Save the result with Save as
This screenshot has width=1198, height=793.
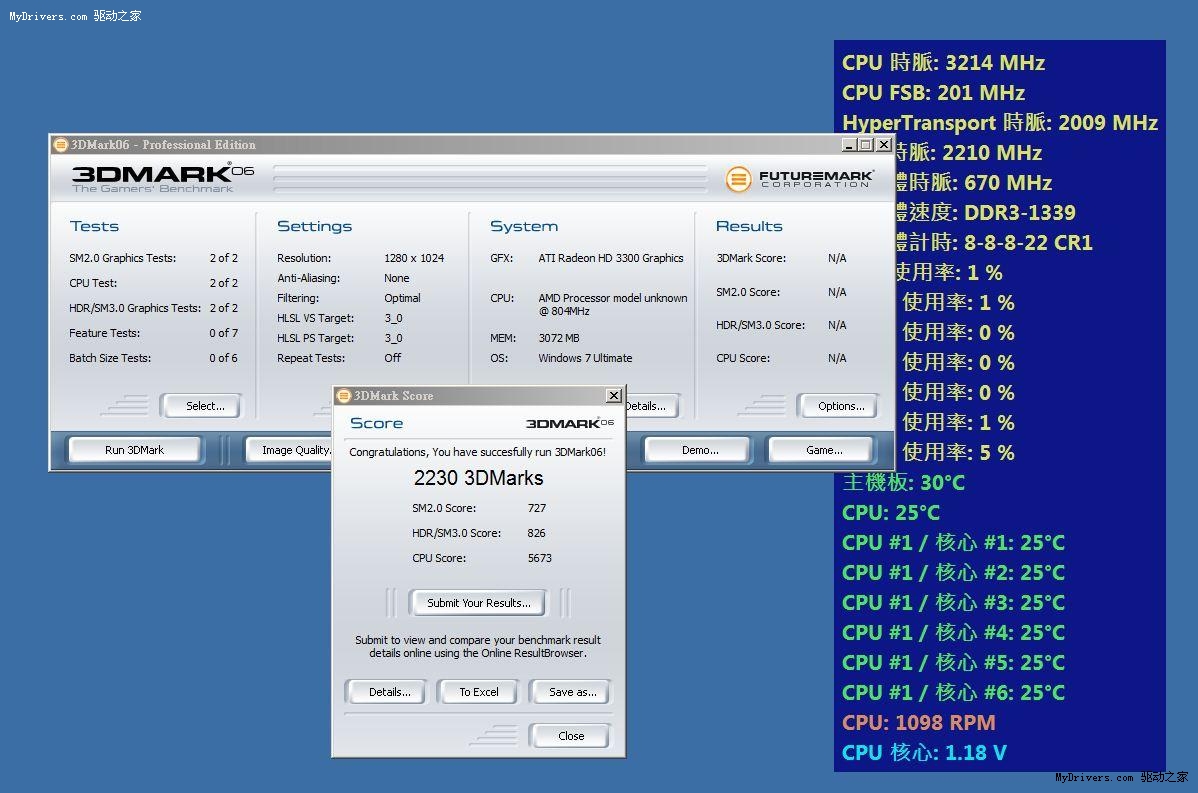572,692
